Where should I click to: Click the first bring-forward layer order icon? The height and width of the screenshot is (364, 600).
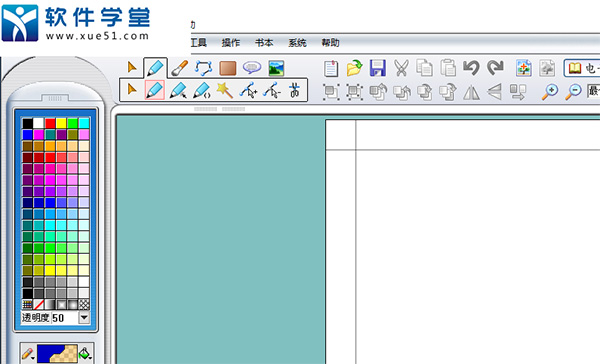378,92
